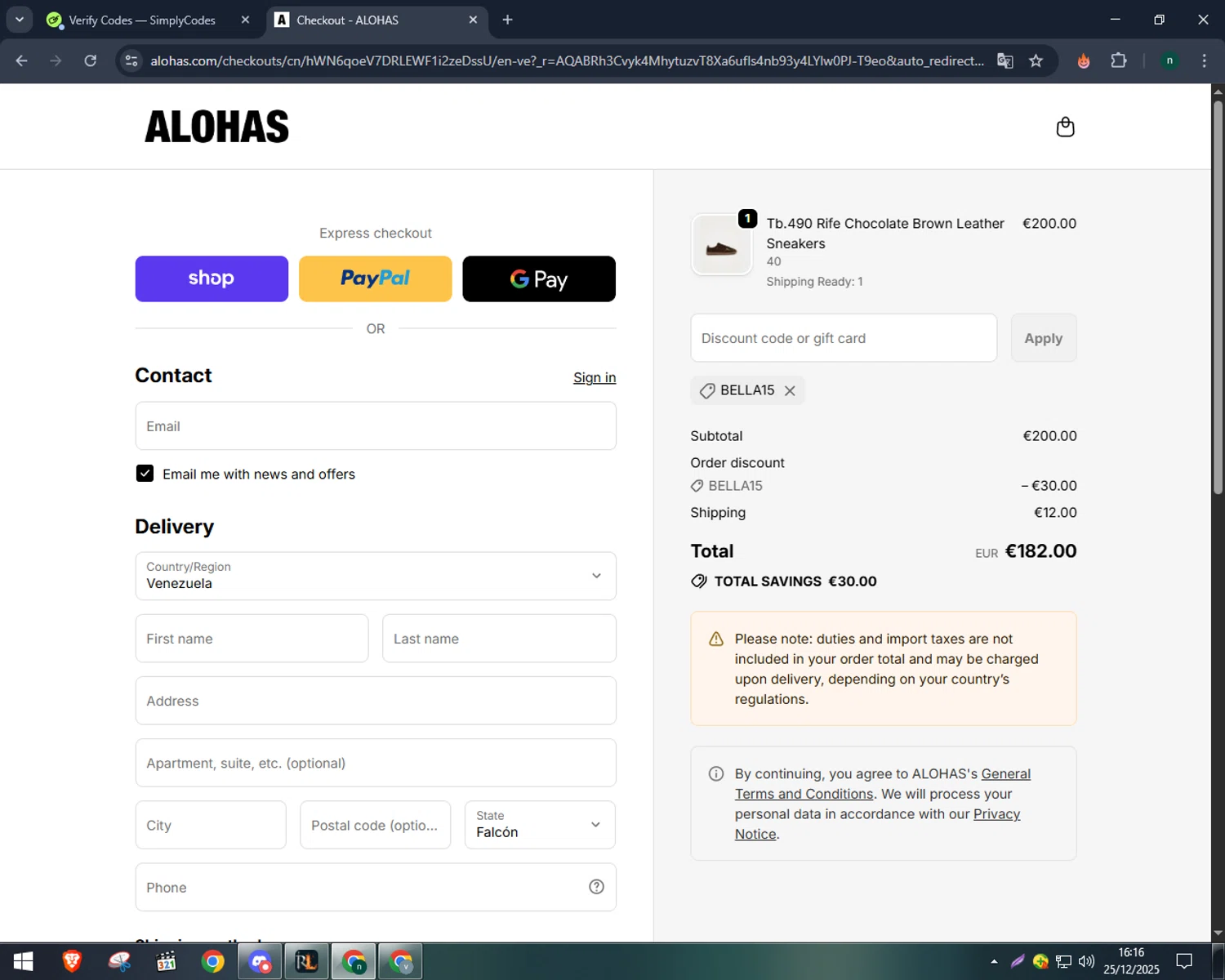Go back with the browser back arrow

tap(22, 60)
